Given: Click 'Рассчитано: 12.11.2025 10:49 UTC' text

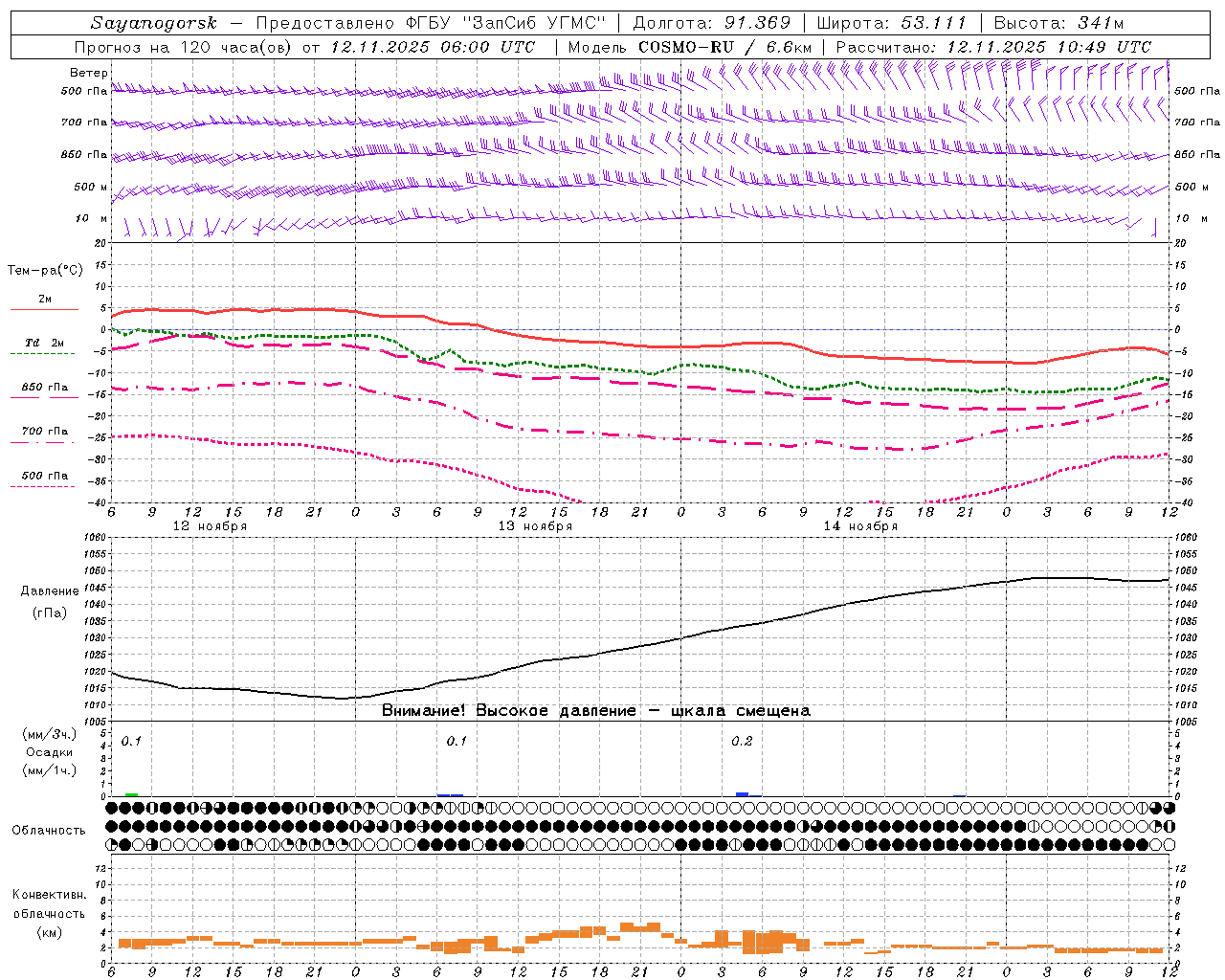Looking at the screenshot, I should coord(993,47).
